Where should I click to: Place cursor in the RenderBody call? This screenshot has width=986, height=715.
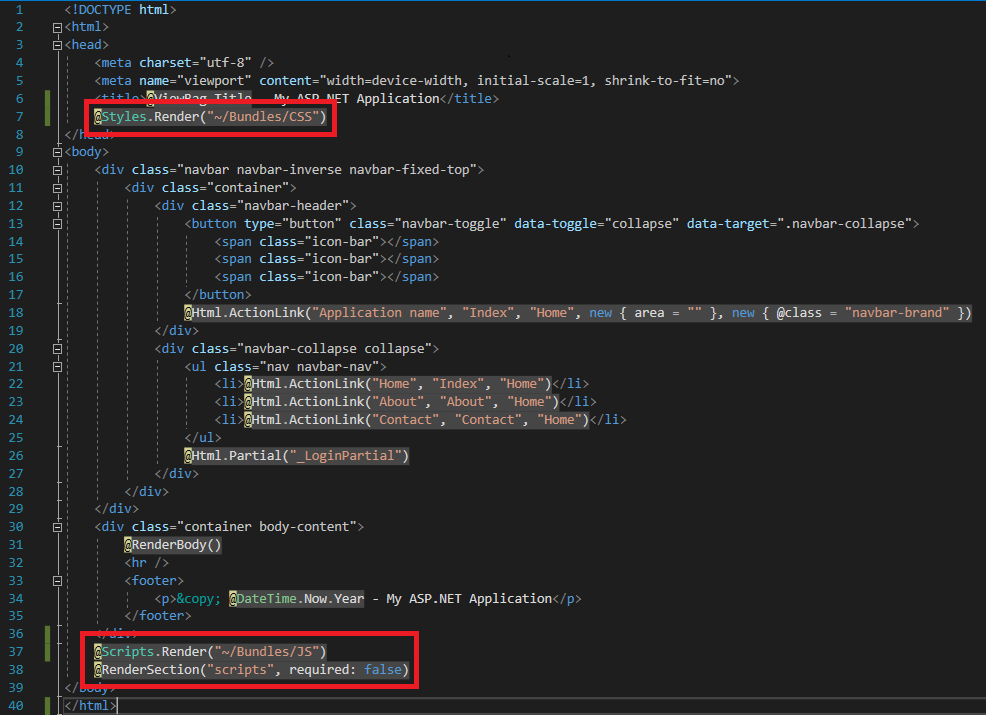(x=172, y=544)
